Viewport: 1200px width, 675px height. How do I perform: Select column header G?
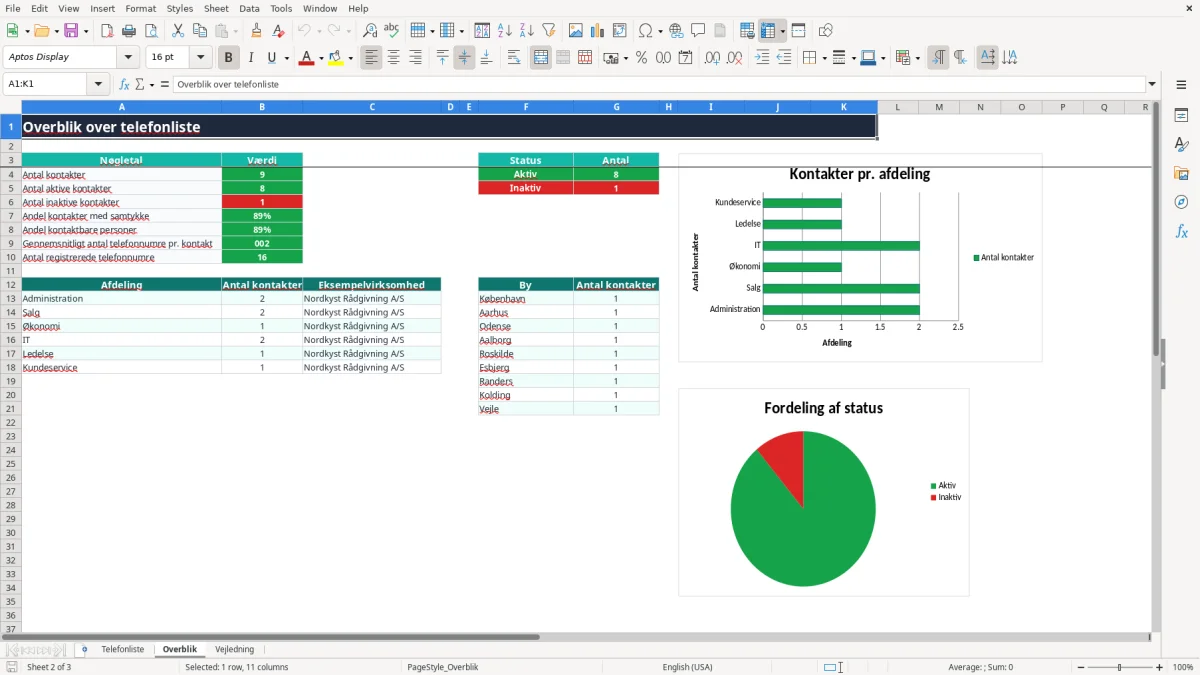pyautogui.click(x=616, y=107)
